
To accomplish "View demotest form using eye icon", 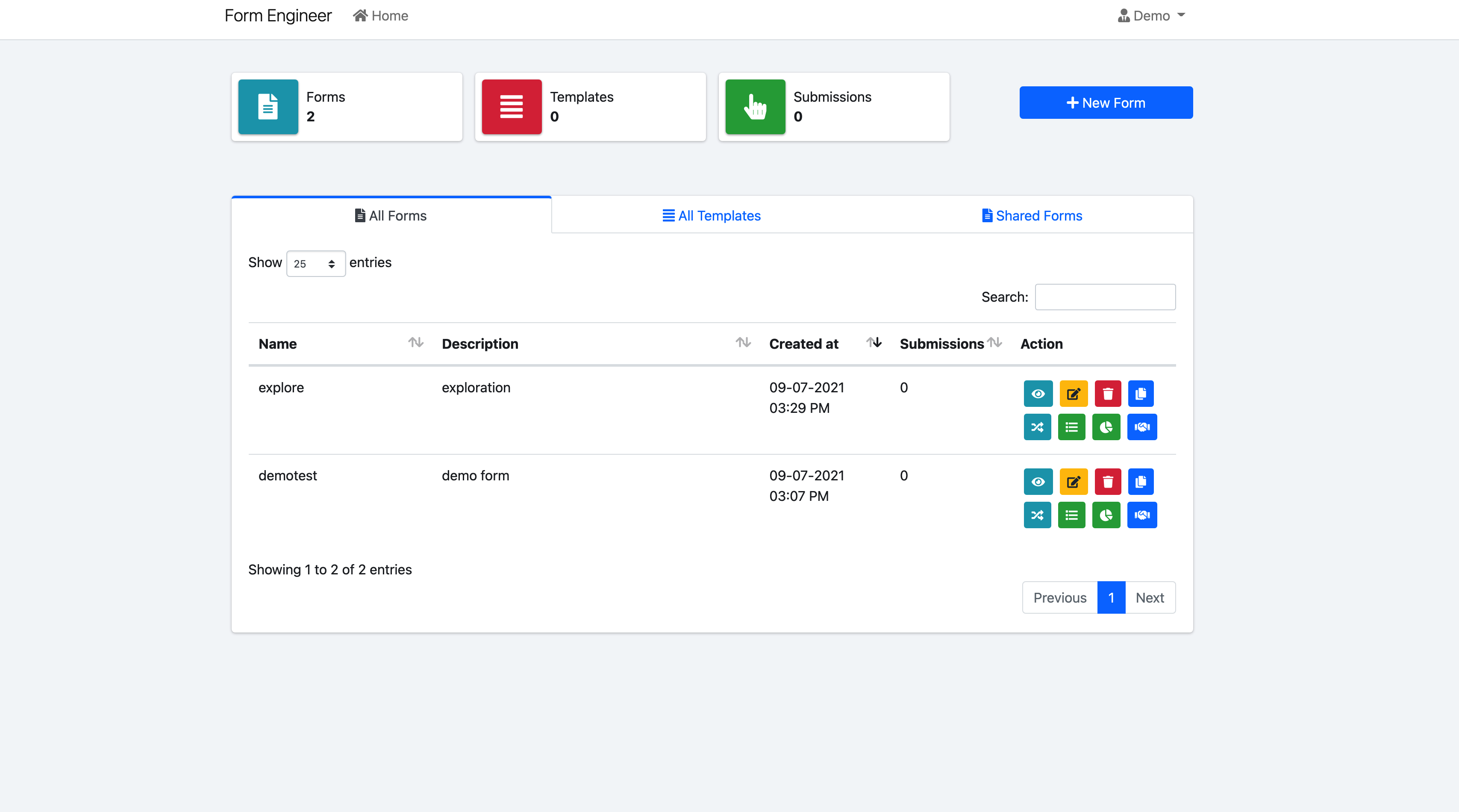I will point(1038,482).
